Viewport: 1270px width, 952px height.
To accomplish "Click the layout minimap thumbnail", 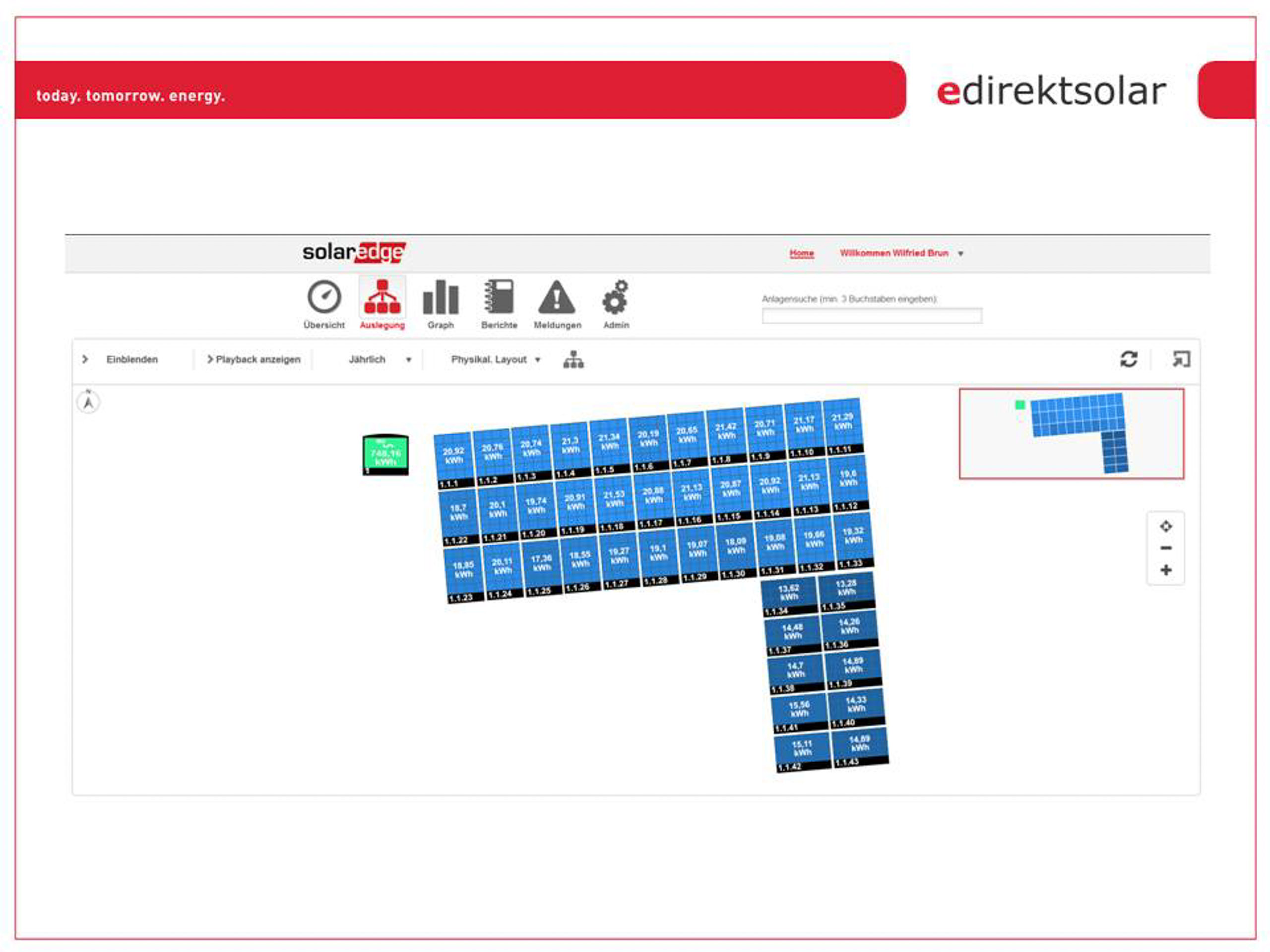I will tap(1072, 433).
